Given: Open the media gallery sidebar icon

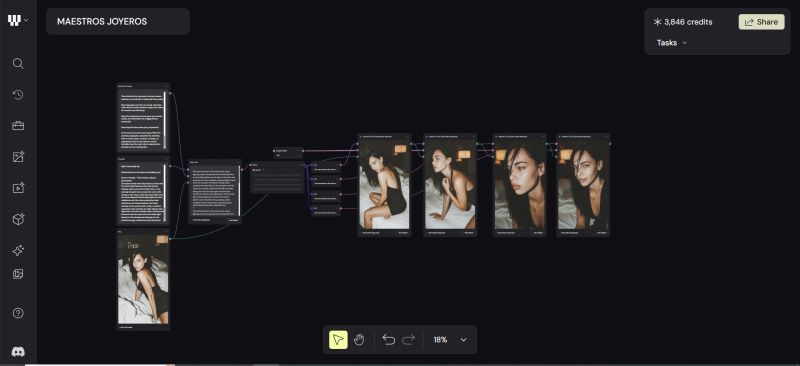Looking at the screenshot, I should (x=18, y=274).
